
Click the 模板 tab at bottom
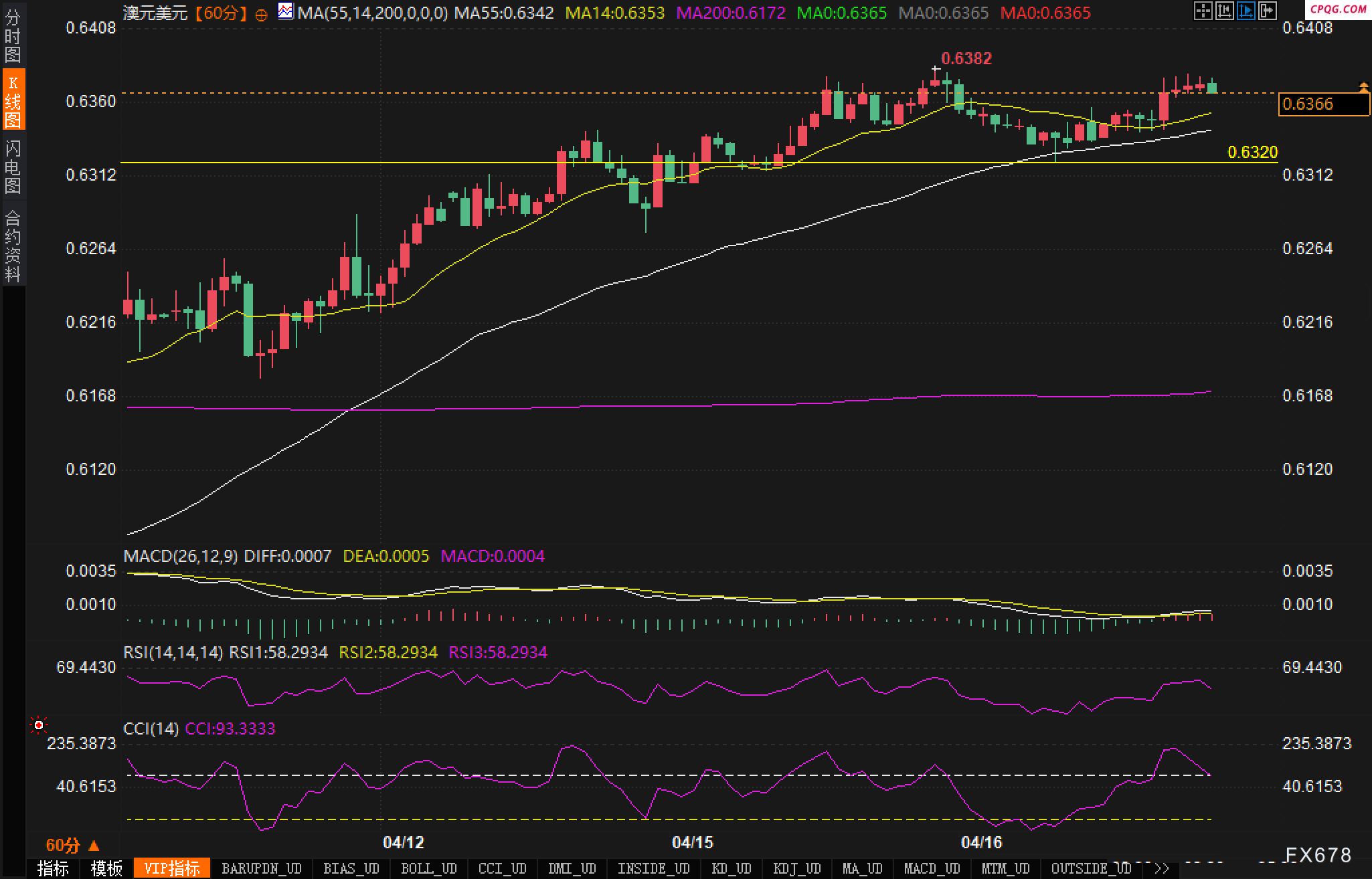point(107,868)
